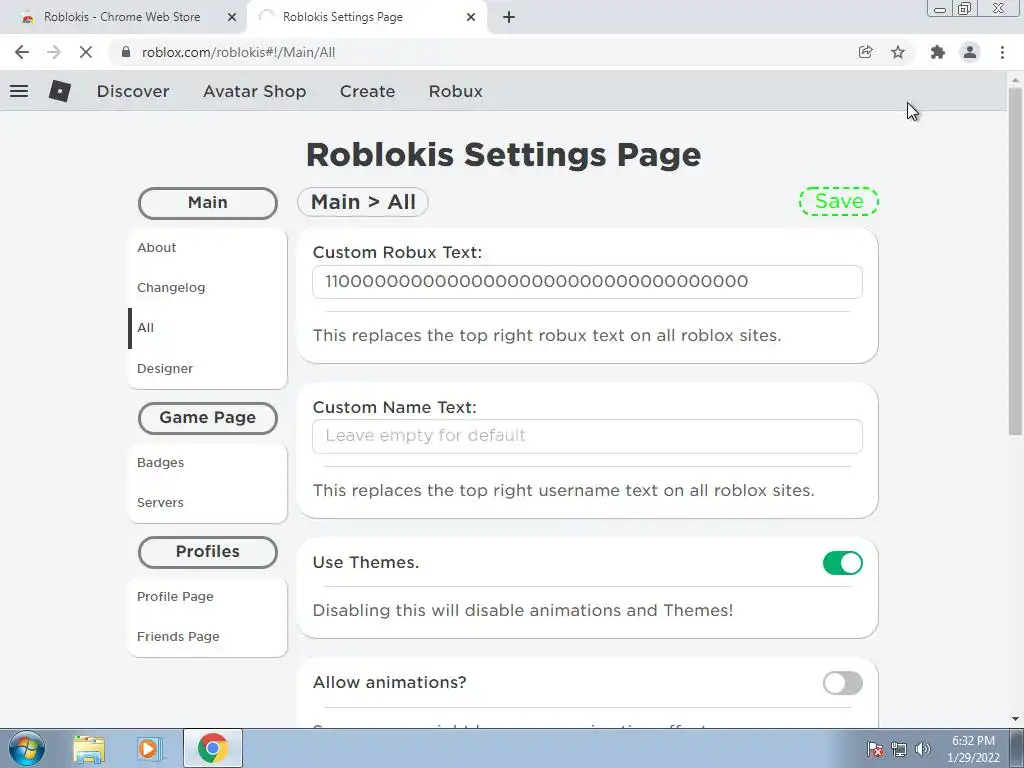
Task: Open Avatar Shop in the navbar
Action: click(x=255, y=91)
